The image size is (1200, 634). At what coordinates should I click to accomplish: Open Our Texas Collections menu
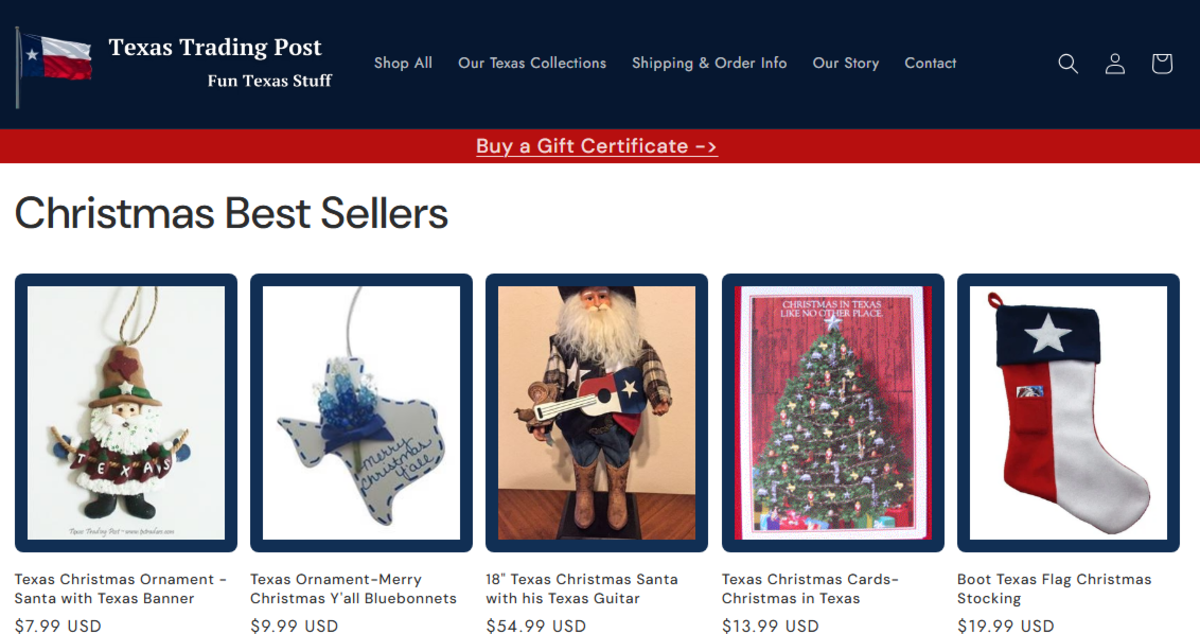pyautogui.click(x=532, y=63)
